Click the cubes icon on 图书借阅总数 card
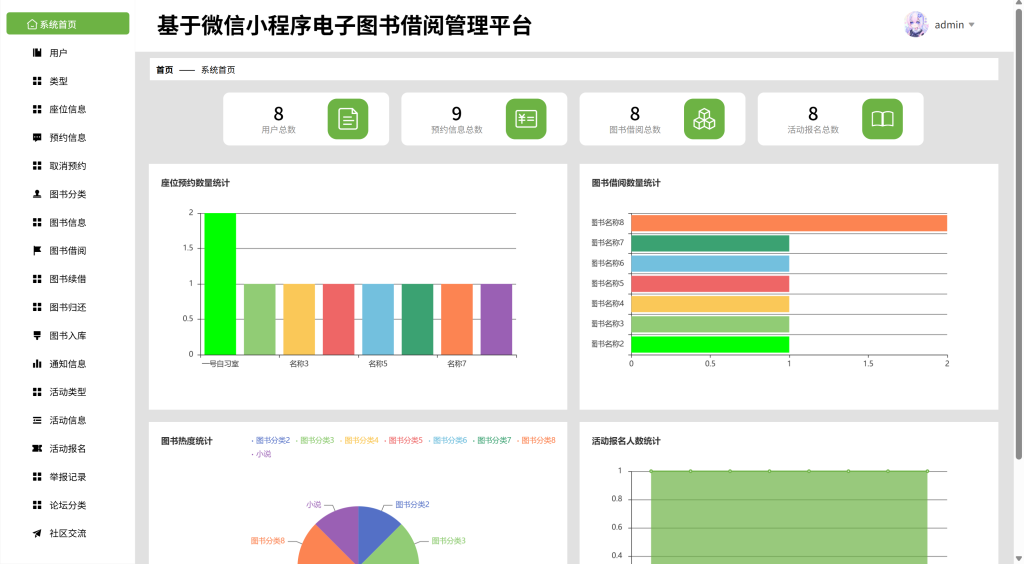 704,119
